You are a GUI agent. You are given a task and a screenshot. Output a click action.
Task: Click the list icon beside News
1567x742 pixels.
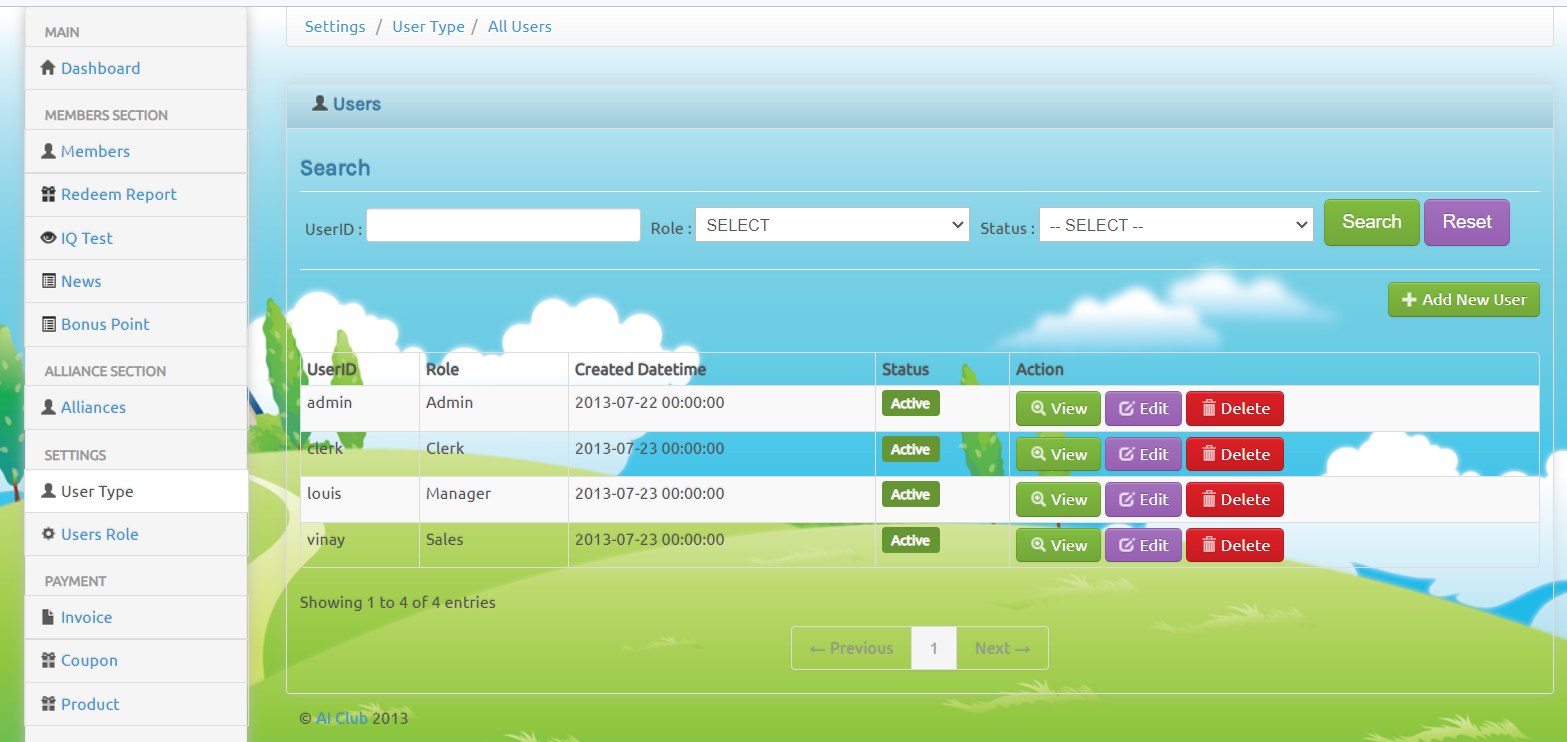(48, 281)
